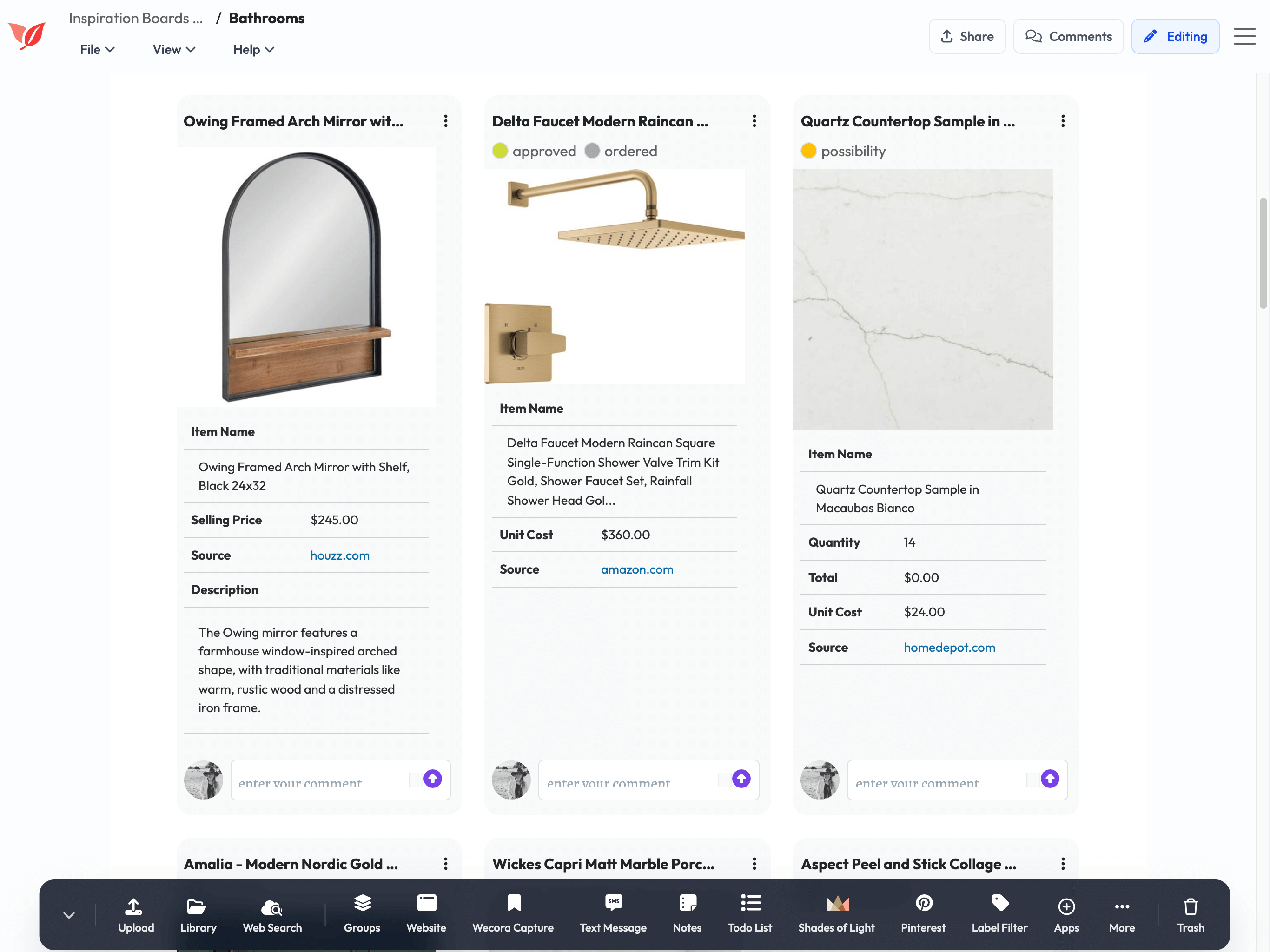Send comment on Quartz Countertop Sample card
Screen dimensions: 1270x952
coord(1050,779)
